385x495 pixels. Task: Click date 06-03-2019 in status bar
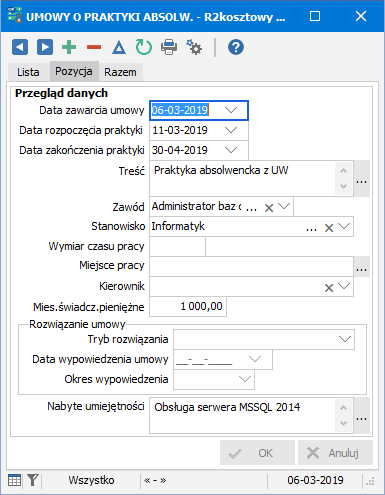click(x=315, y=480)
